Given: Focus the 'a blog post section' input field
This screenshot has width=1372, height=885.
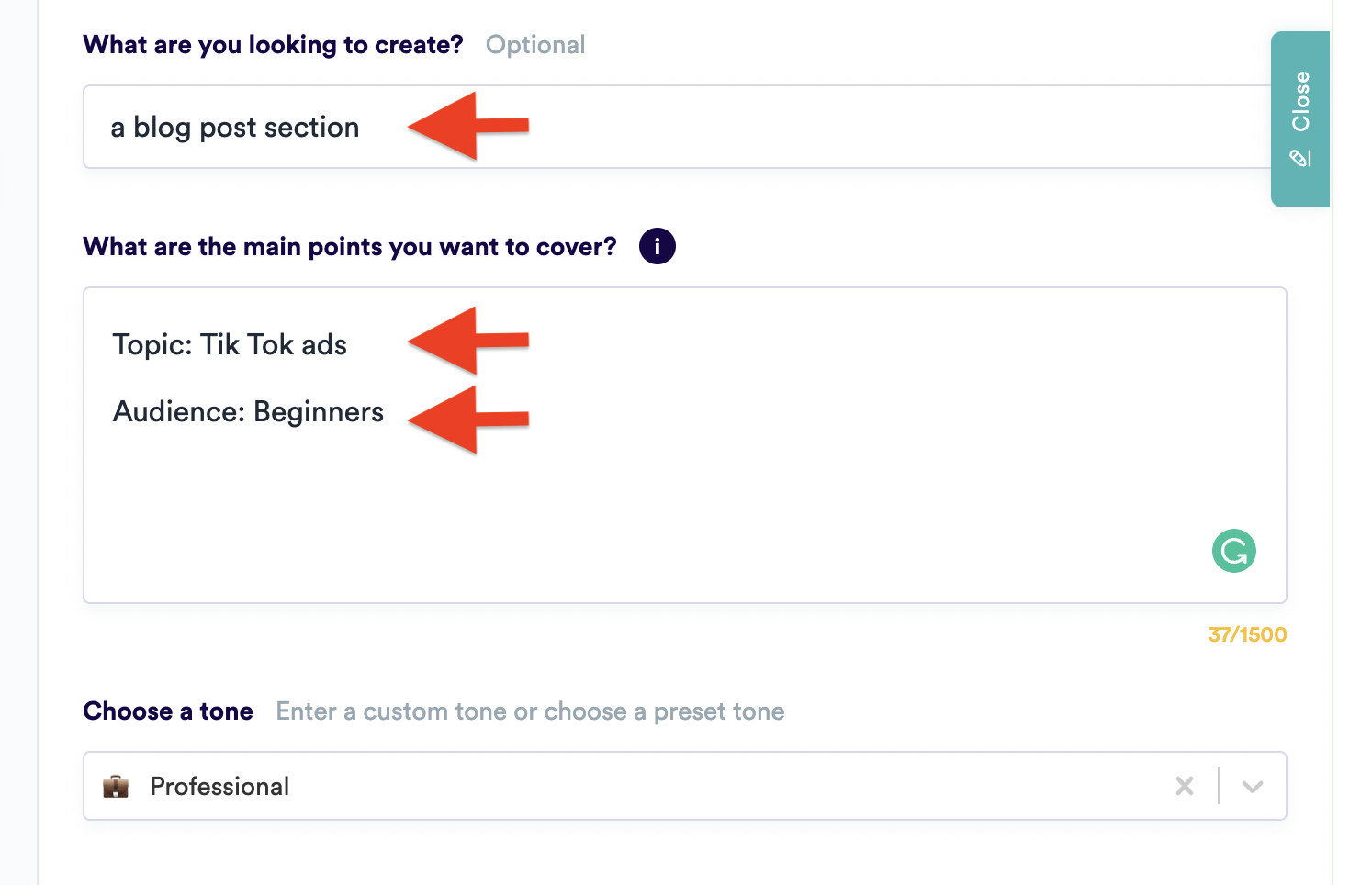Looking at the screenshot, I should [735, 127].
